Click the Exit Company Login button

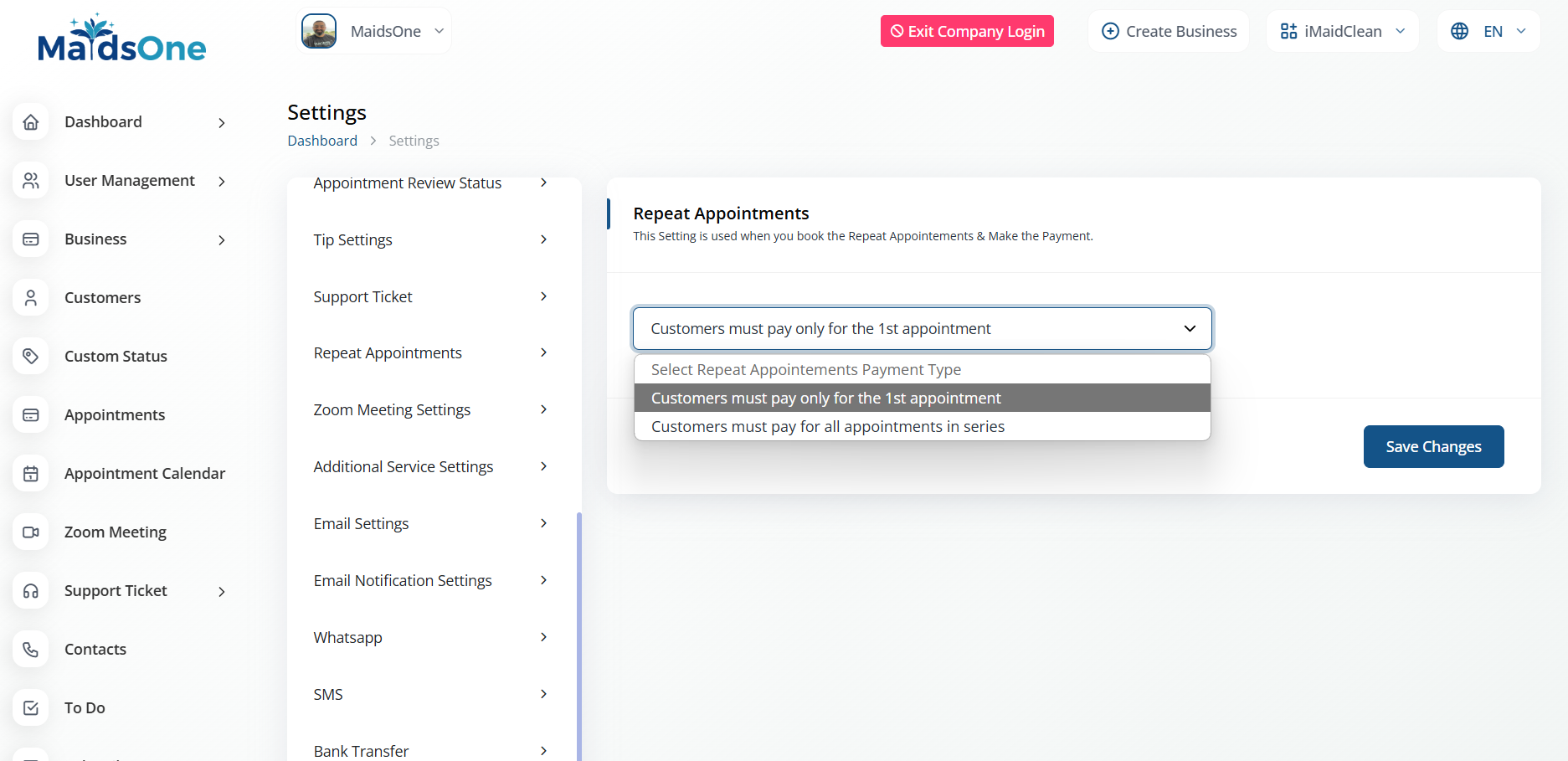coord(967,31)
